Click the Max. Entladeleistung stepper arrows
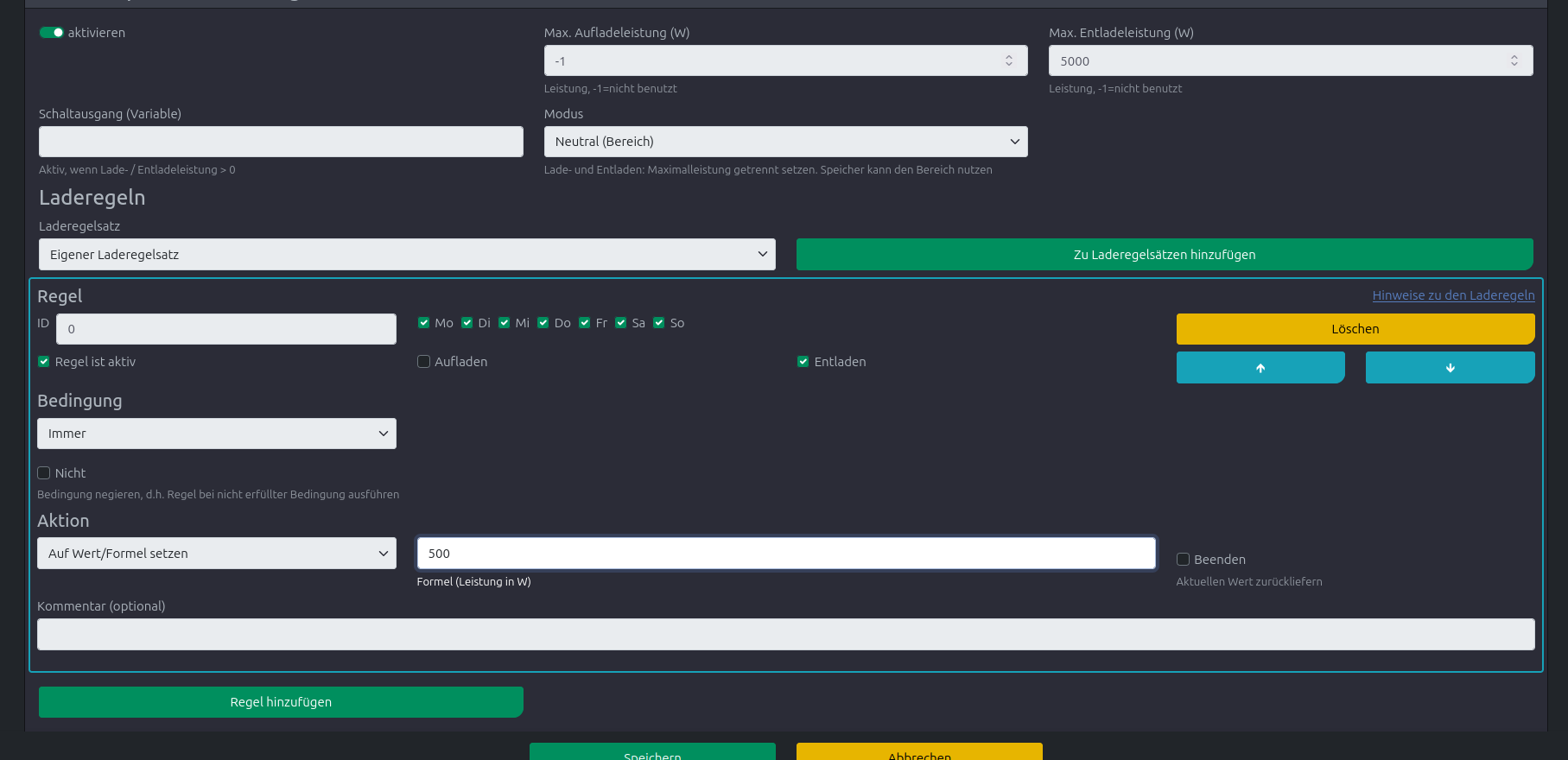Image resolution: width=1568 pixels, height=760 pixels. (x=1514, y=60)
